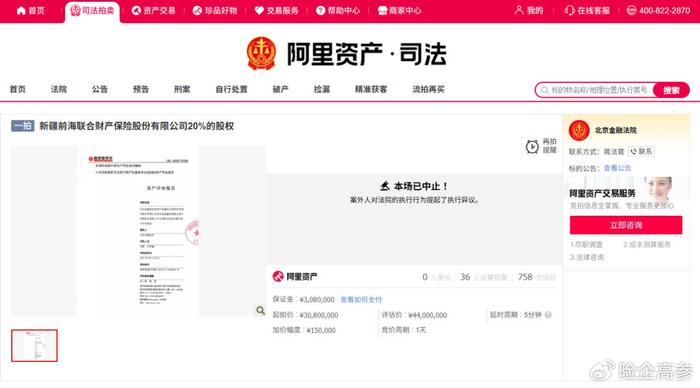Screen dimensions: 700x388
Task: Open 法院 in the sub navigation
Action: tap(59, 89)
